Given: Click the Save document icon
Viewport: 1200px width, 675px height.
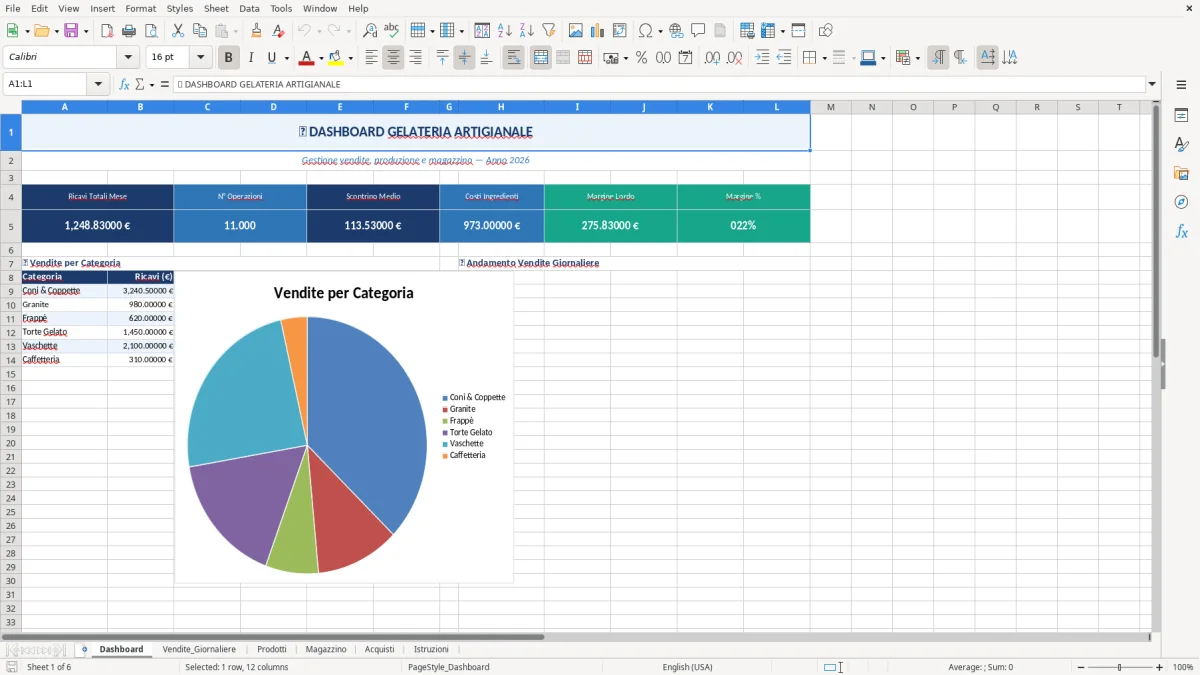Looking at the screenshot, I should point(71,31).
